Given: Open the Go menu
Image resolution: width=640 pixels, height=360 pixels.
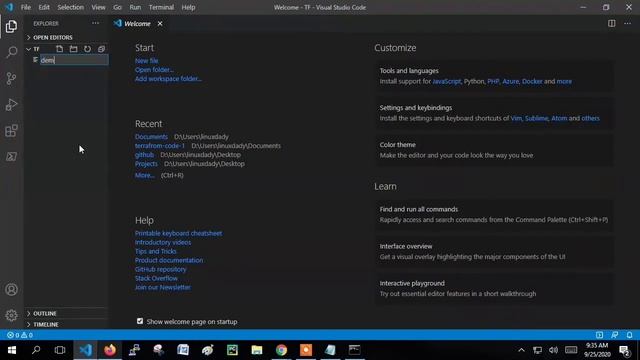Looking at the screenshot, I should pyautogui.click(x=117, y=7).
